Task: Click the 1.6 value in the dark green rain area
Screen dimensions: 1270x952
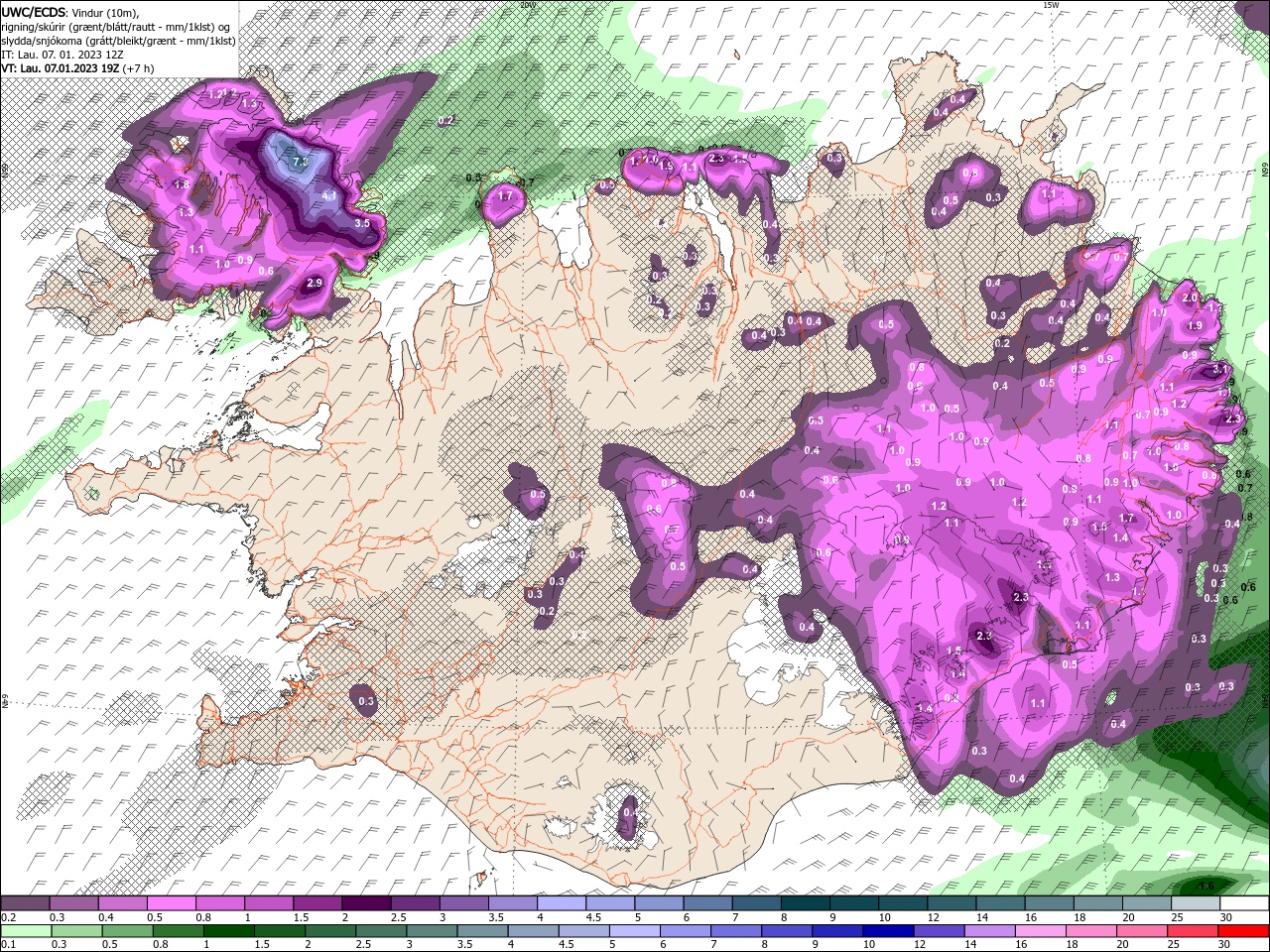Action: pos(1206,886)
